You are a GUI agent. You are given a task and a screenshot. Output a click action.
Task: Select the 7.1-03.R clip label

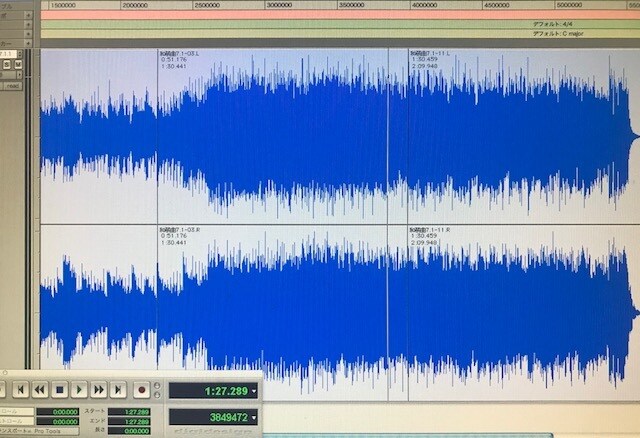click(x=180, y=230)
